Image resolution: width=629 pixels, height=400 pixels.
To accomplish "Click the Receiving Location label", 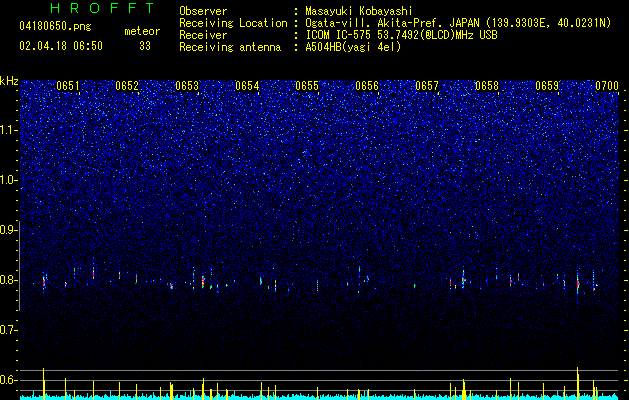I will [233, 23].
